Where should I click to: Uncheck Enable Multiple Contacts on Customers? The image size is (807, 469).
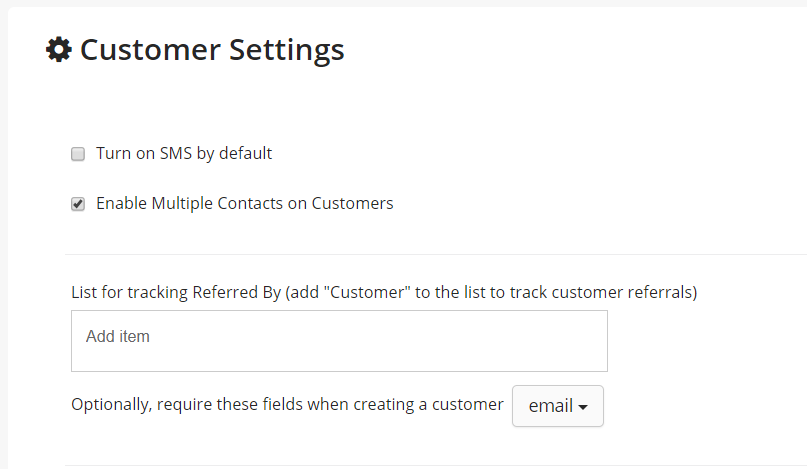point(78,204)
